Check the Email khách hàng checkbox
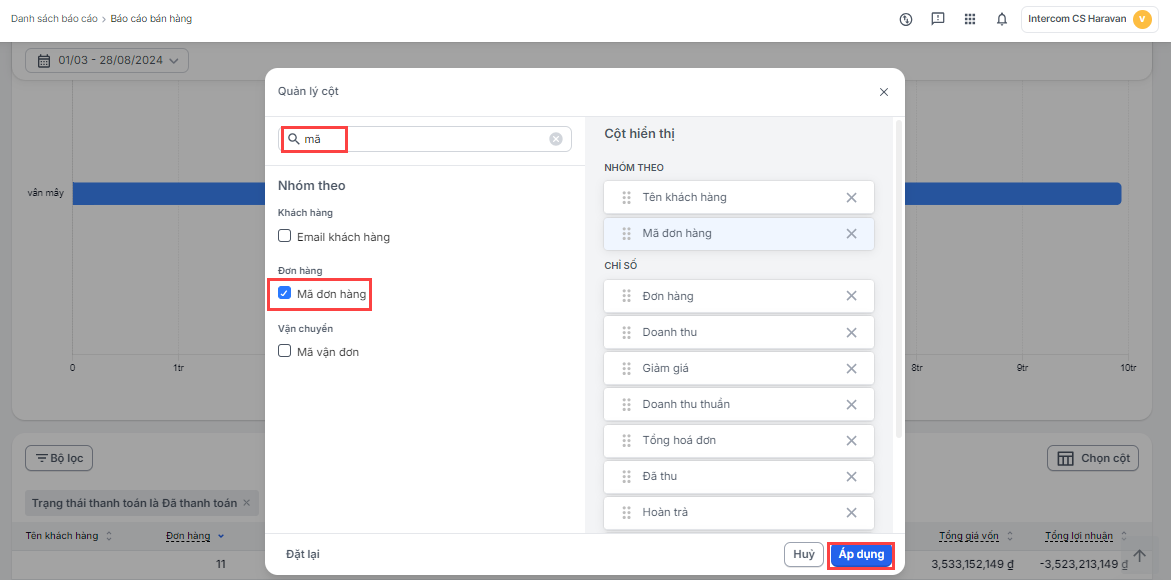 [285, 237]
